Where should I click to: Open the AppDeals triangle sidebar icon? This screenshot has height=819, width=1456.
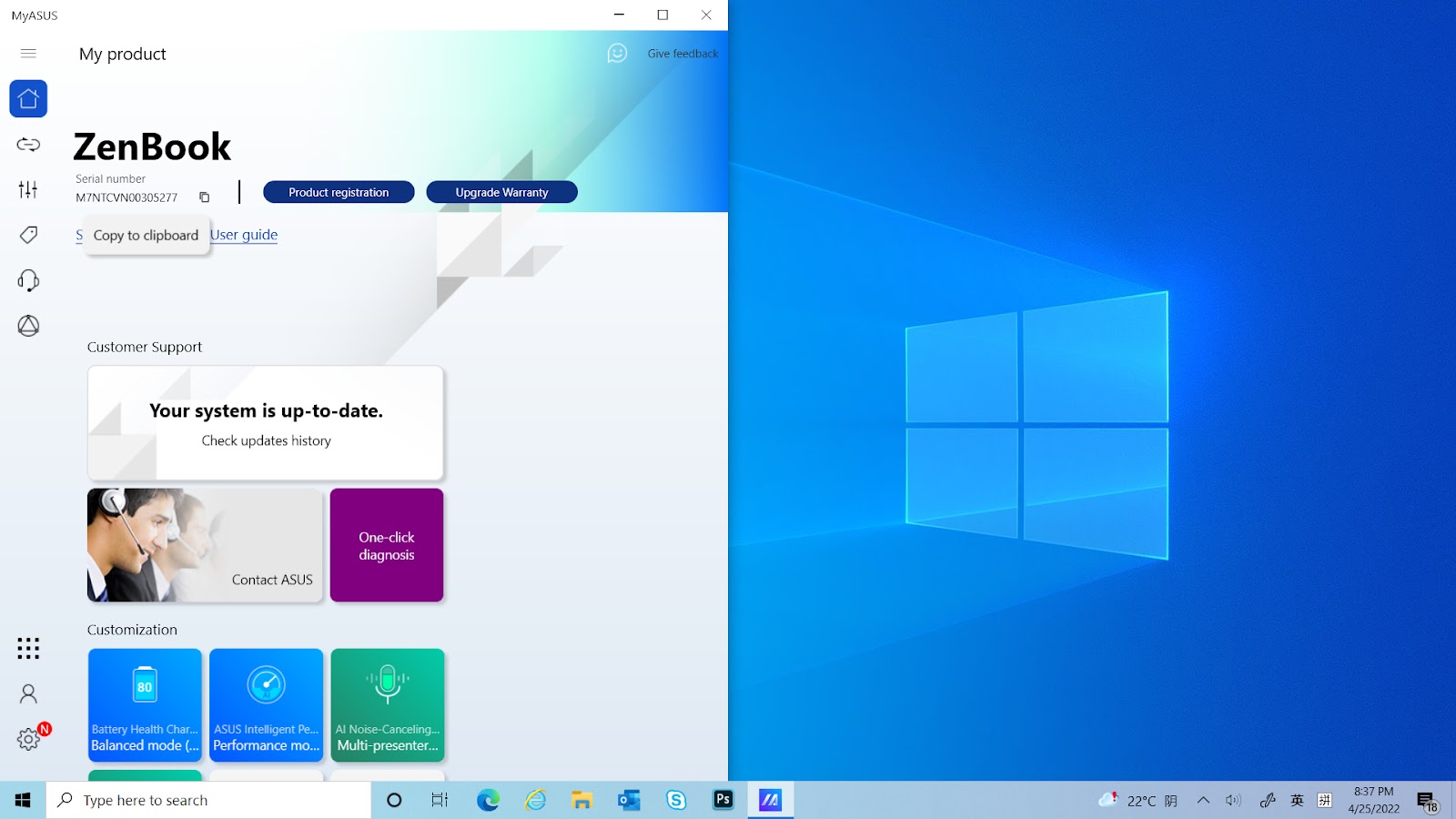point(28,326)
